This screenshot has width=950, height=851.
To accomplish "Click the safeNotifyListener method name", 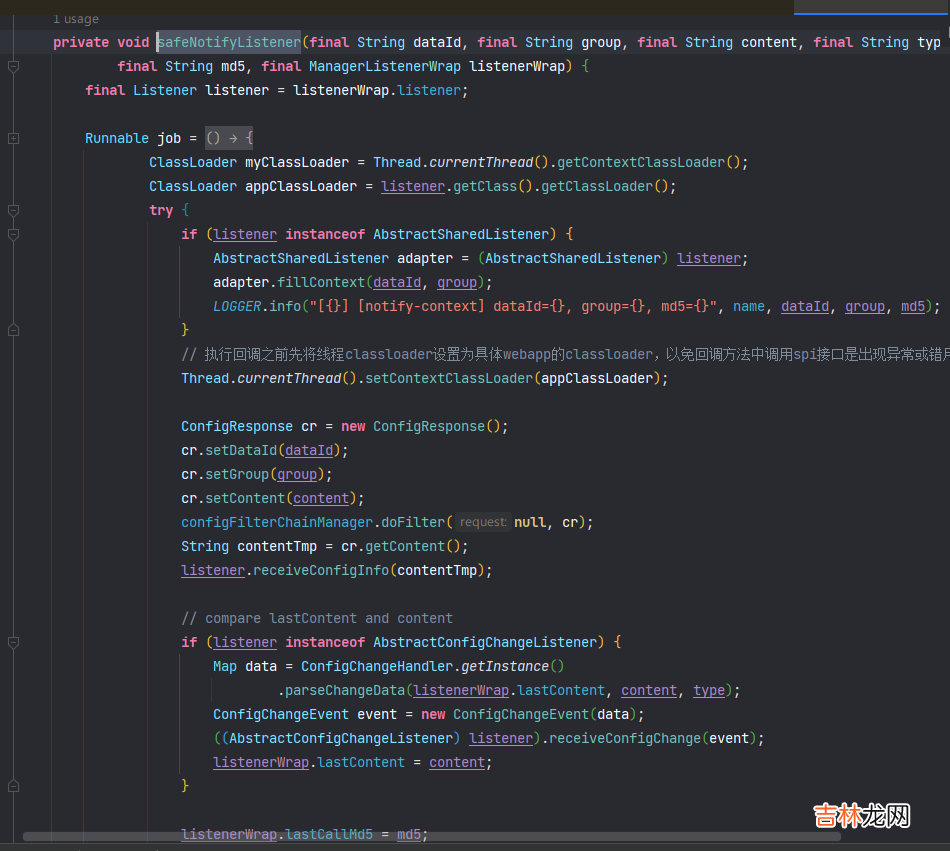I will coord(229,42).
